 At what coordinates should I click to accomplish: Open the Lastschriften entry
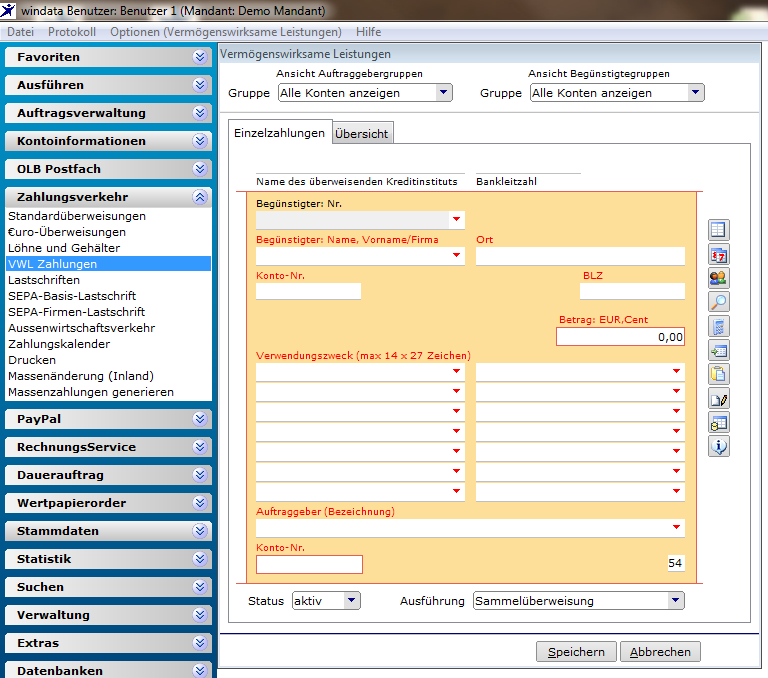pyautogui.click(x=44, y=280)
